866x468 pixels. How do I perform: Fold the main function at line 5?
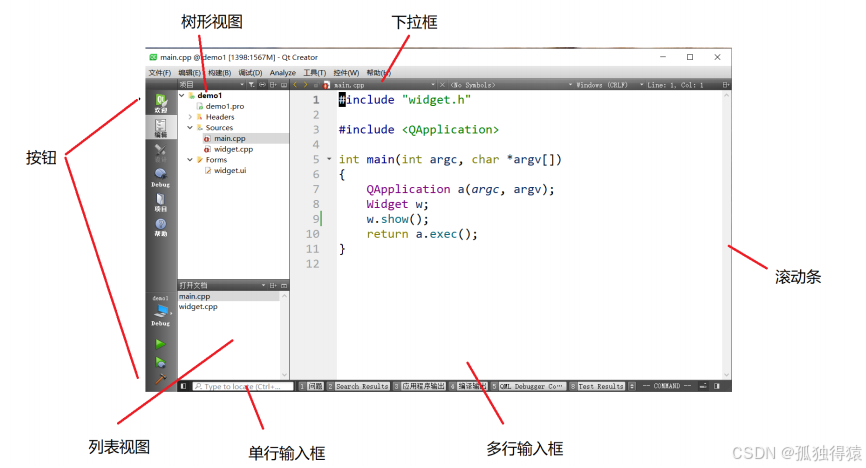point(329,159)
